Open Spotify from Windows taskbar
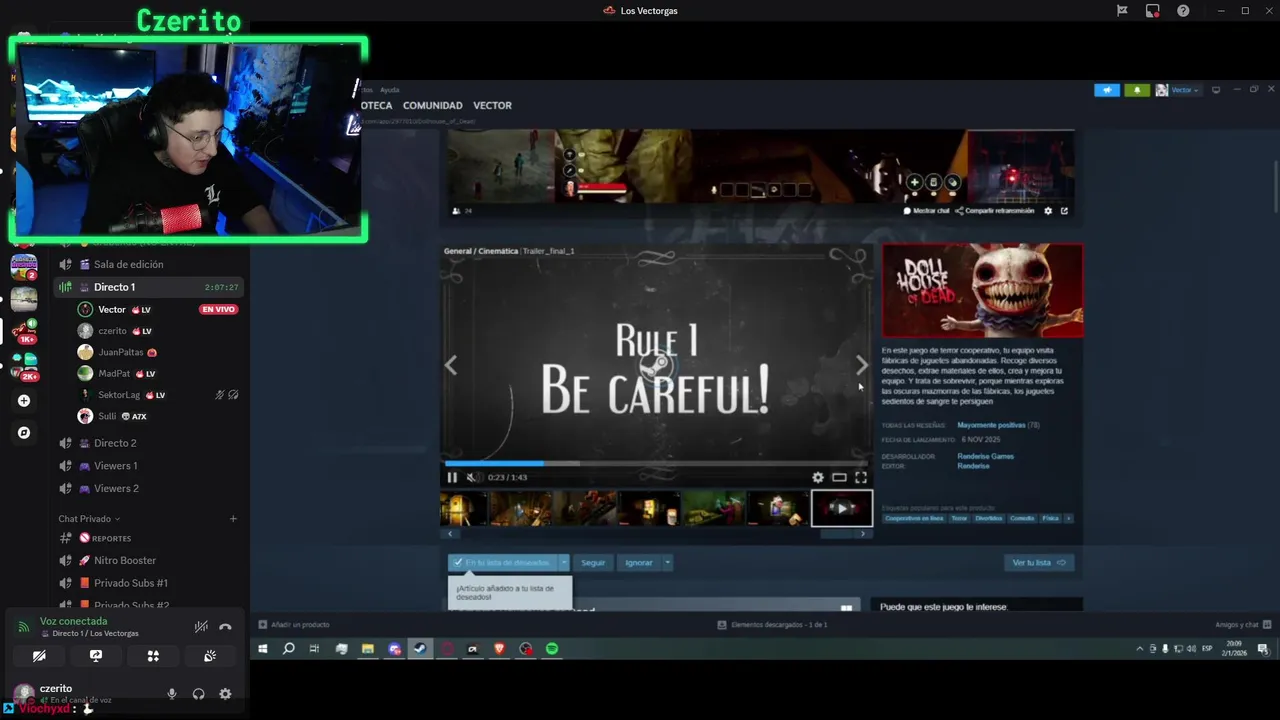The image size is (1280, 720). pyautogui.click(x=552, y=649)
